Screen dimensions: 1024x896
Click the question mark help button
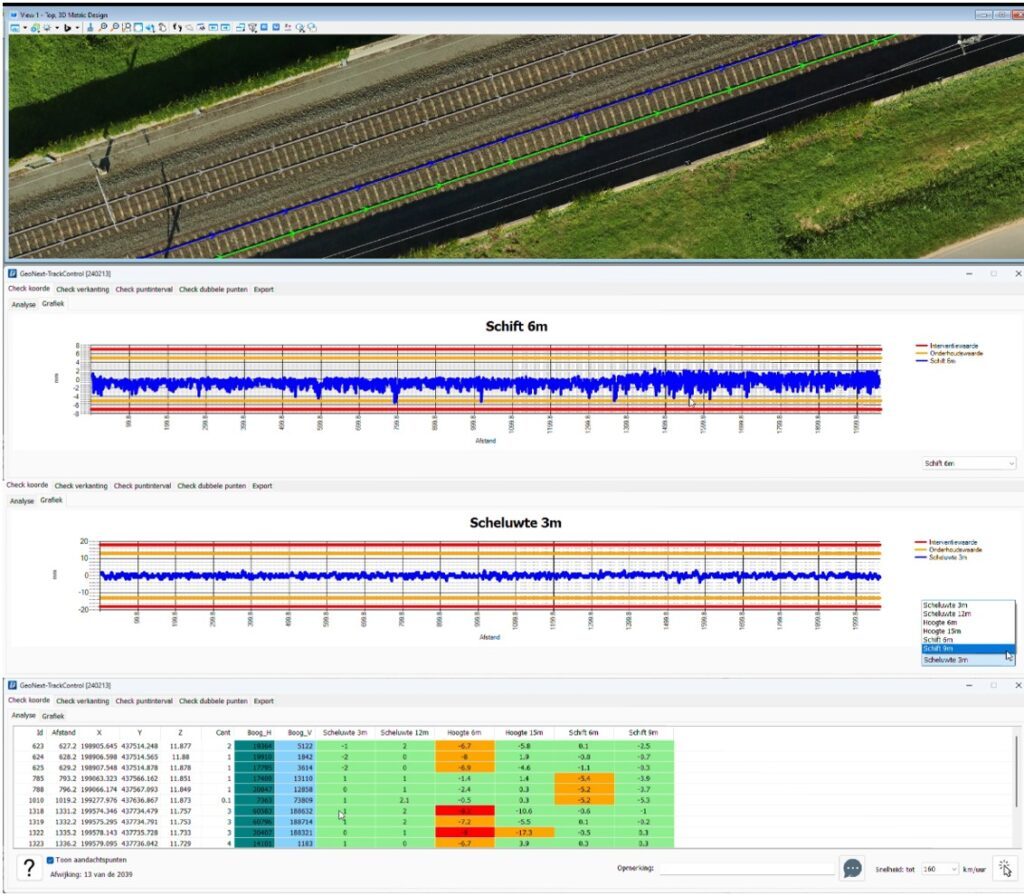click(29, 868)
